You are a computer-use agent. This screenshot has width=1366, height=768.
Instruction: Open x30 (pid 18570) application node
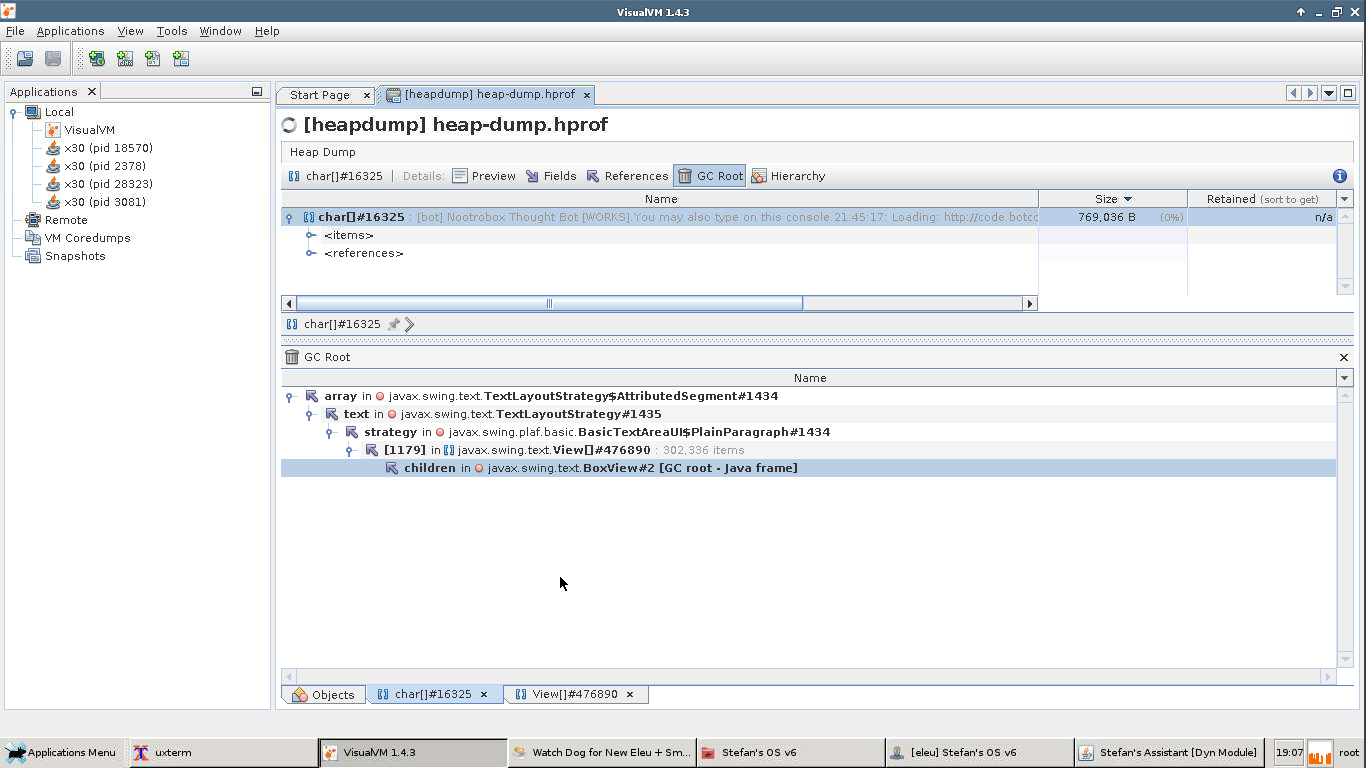pos(108,148)
